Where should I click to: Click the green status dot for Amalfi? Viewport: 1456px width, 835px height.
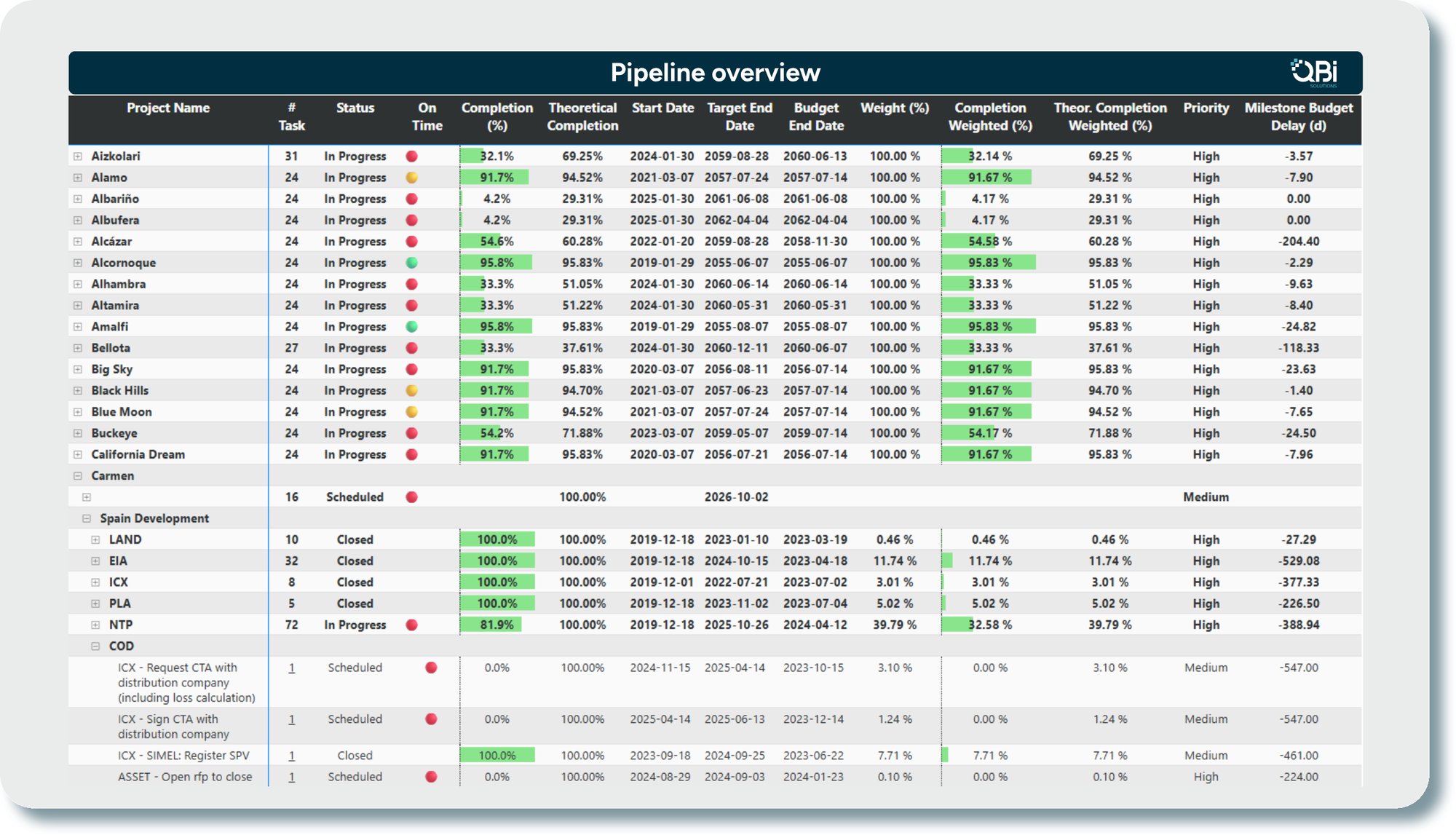click(x=411, y=327)
